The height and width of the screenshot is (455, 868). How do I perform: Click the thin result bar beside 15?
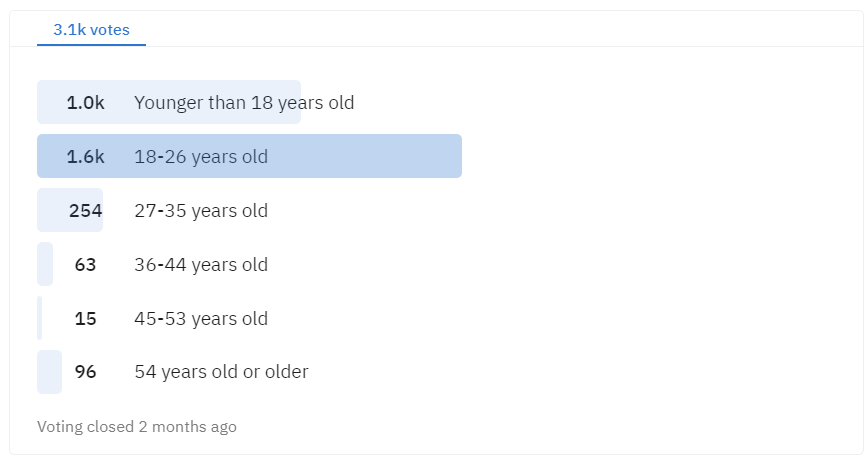click(39, 318)
